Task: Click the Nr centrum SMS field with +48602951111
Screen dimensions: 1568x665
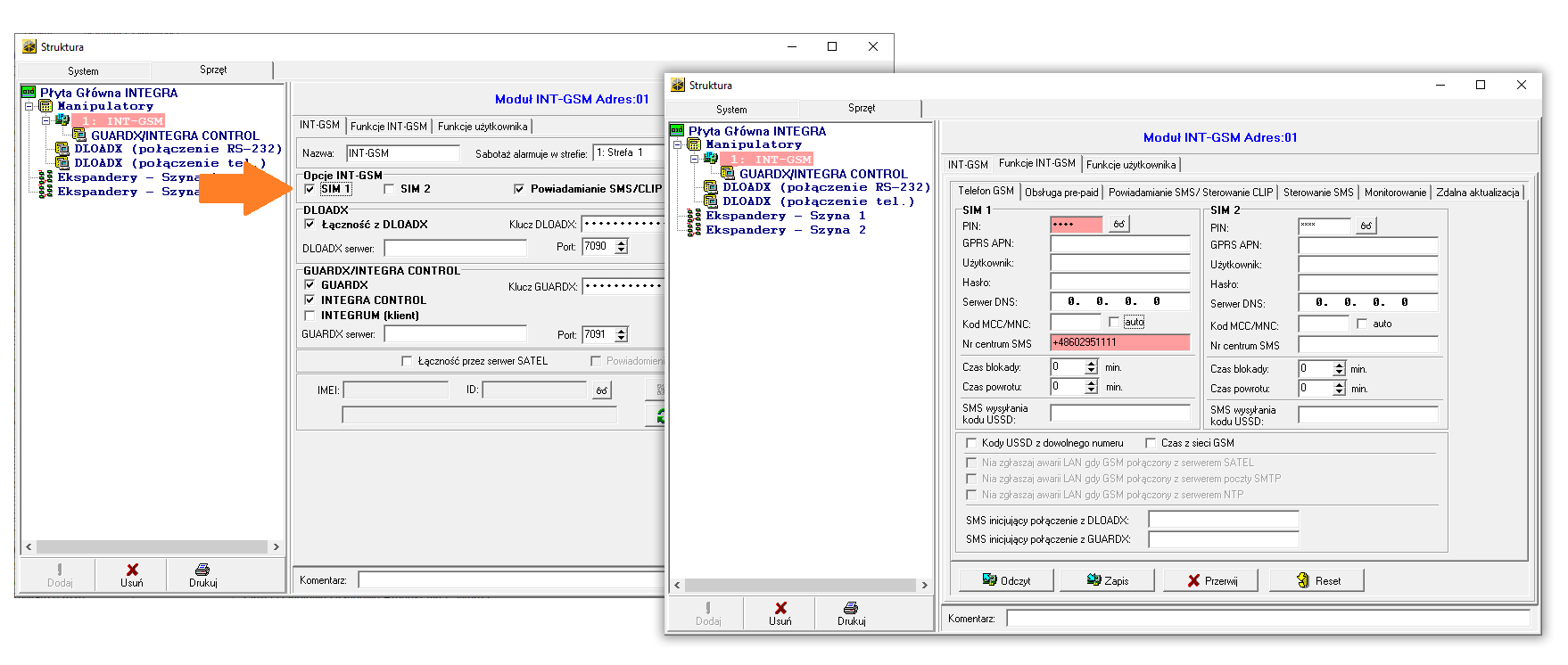Action: click(x=1119, y=342)
